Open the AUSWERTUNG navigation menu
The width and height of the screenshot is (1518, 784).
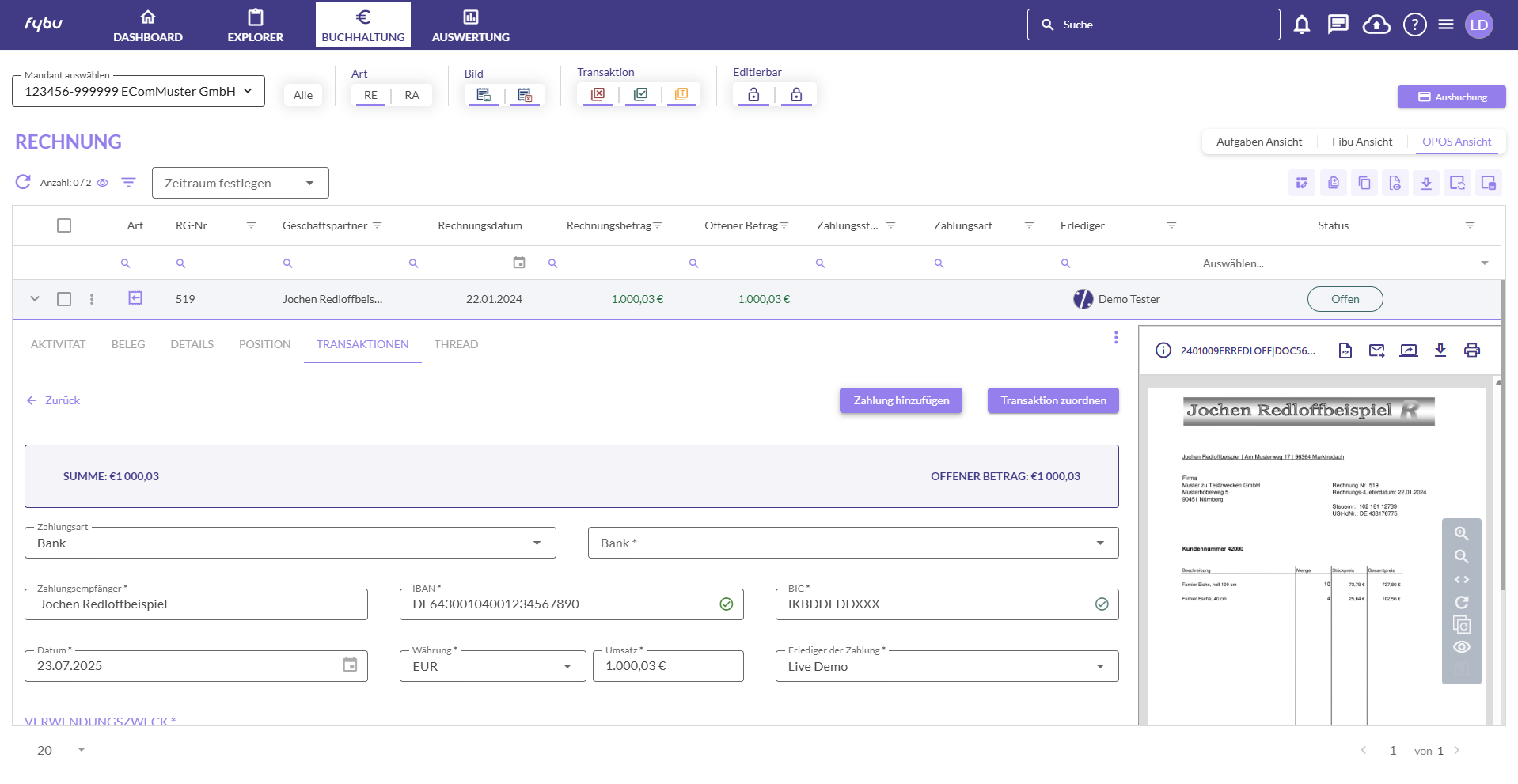(x=470, y=25)
